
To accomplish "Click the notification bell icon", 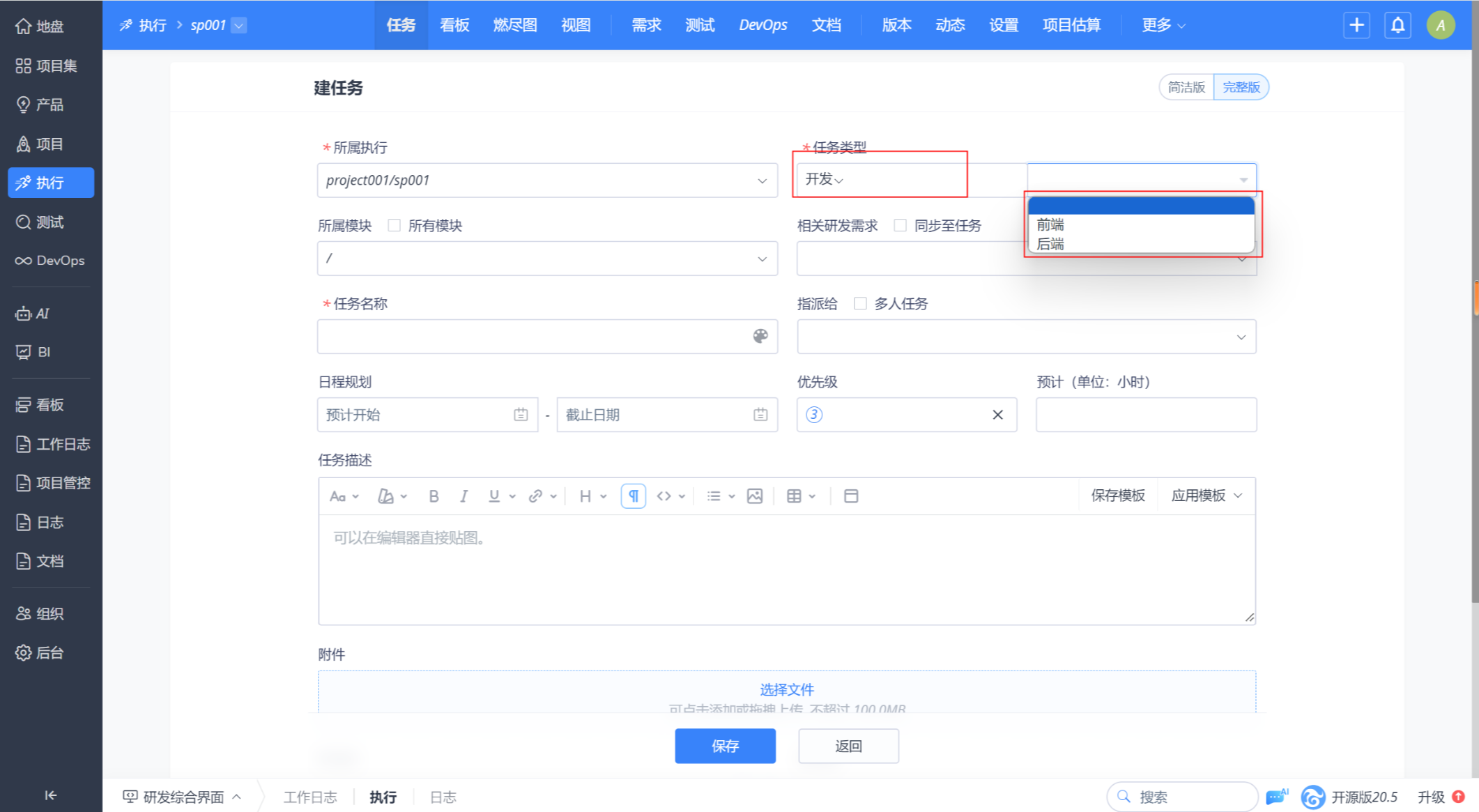I will [1397, 26].
